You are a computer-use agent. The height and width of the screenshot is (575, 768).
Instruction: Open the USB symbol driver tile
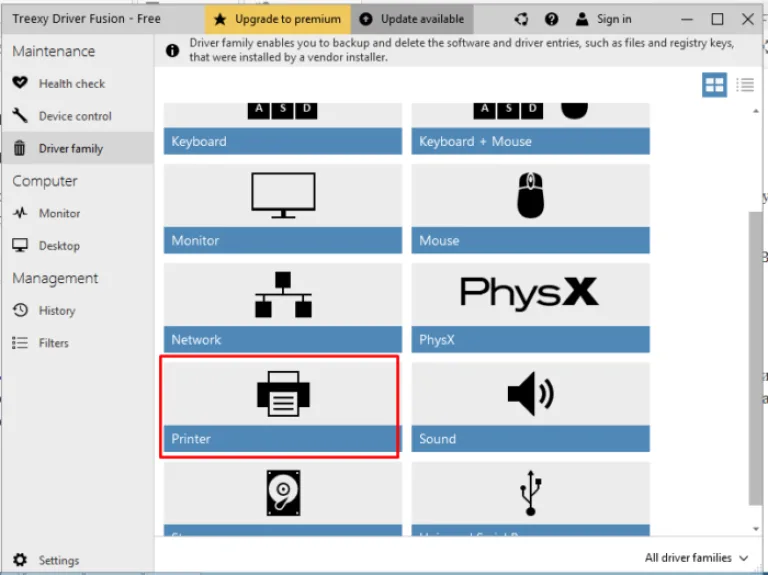coord(530,499)
